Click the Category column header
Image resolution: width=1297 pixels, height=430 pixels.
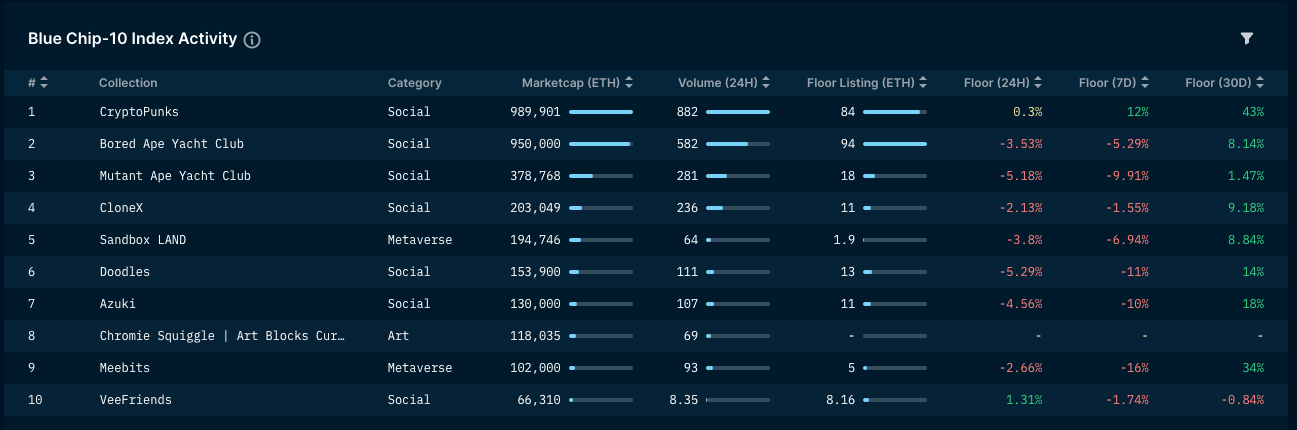(x=414, y=83)
